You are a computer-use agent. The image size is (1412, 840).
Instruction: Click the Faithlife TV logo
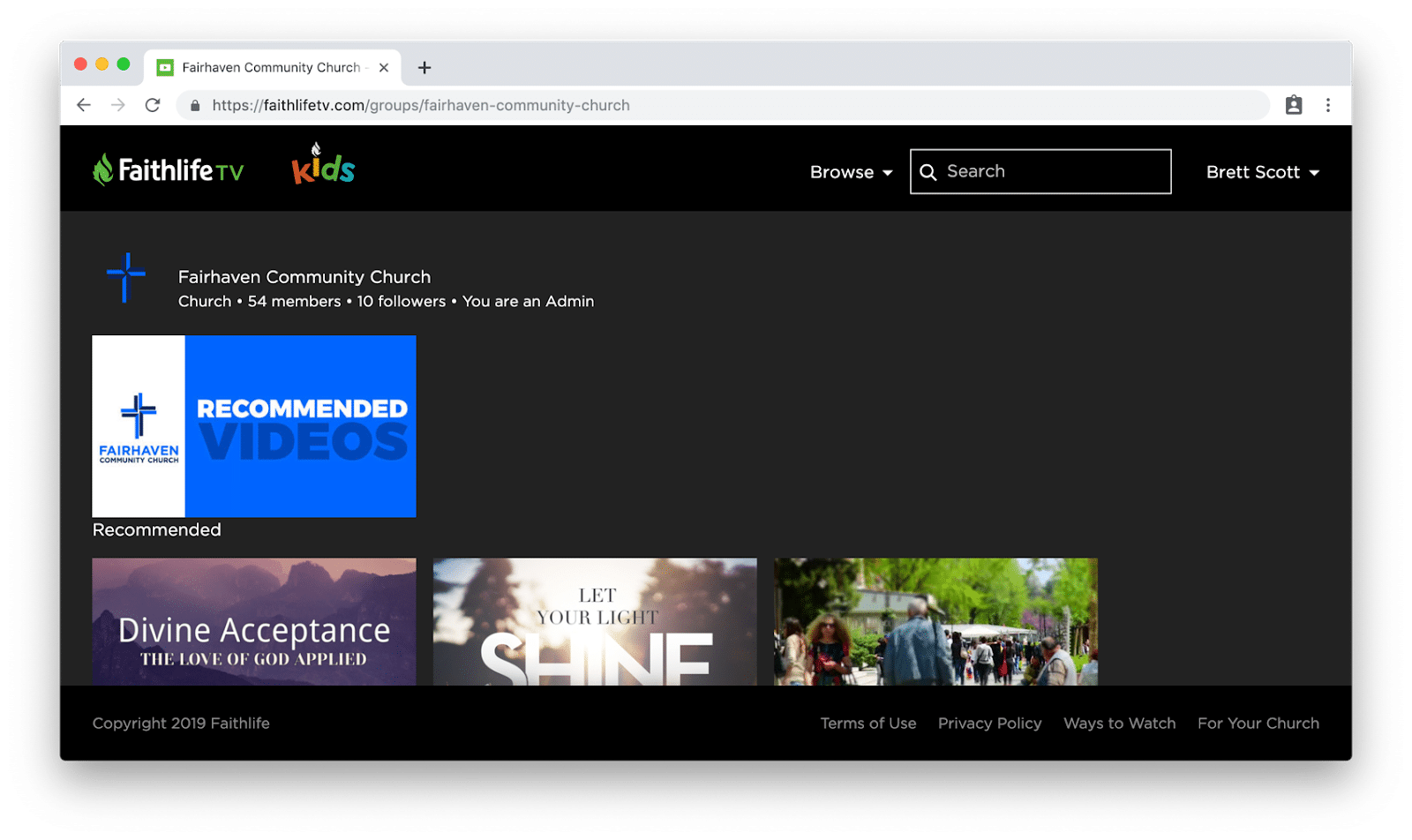(169, 169)
